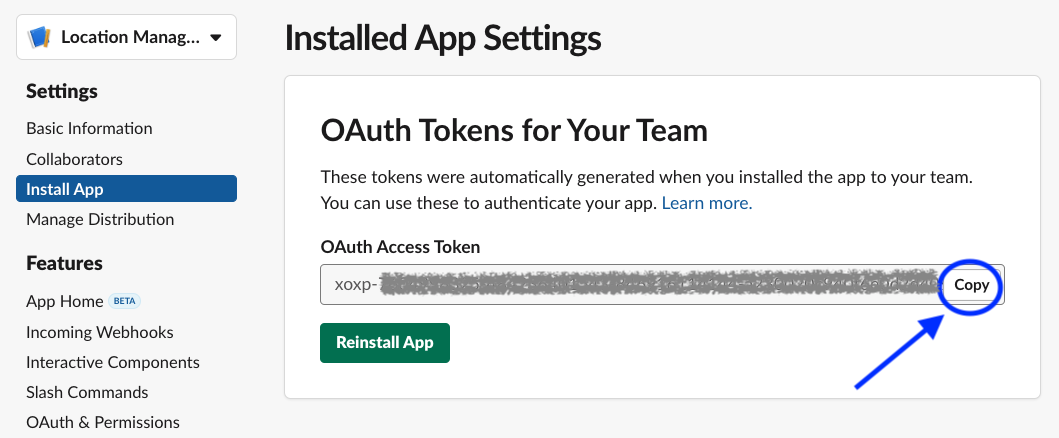Click inside the OAuth Access Token field
Viewport: 1059px width, 438px height.
point(630,284)
